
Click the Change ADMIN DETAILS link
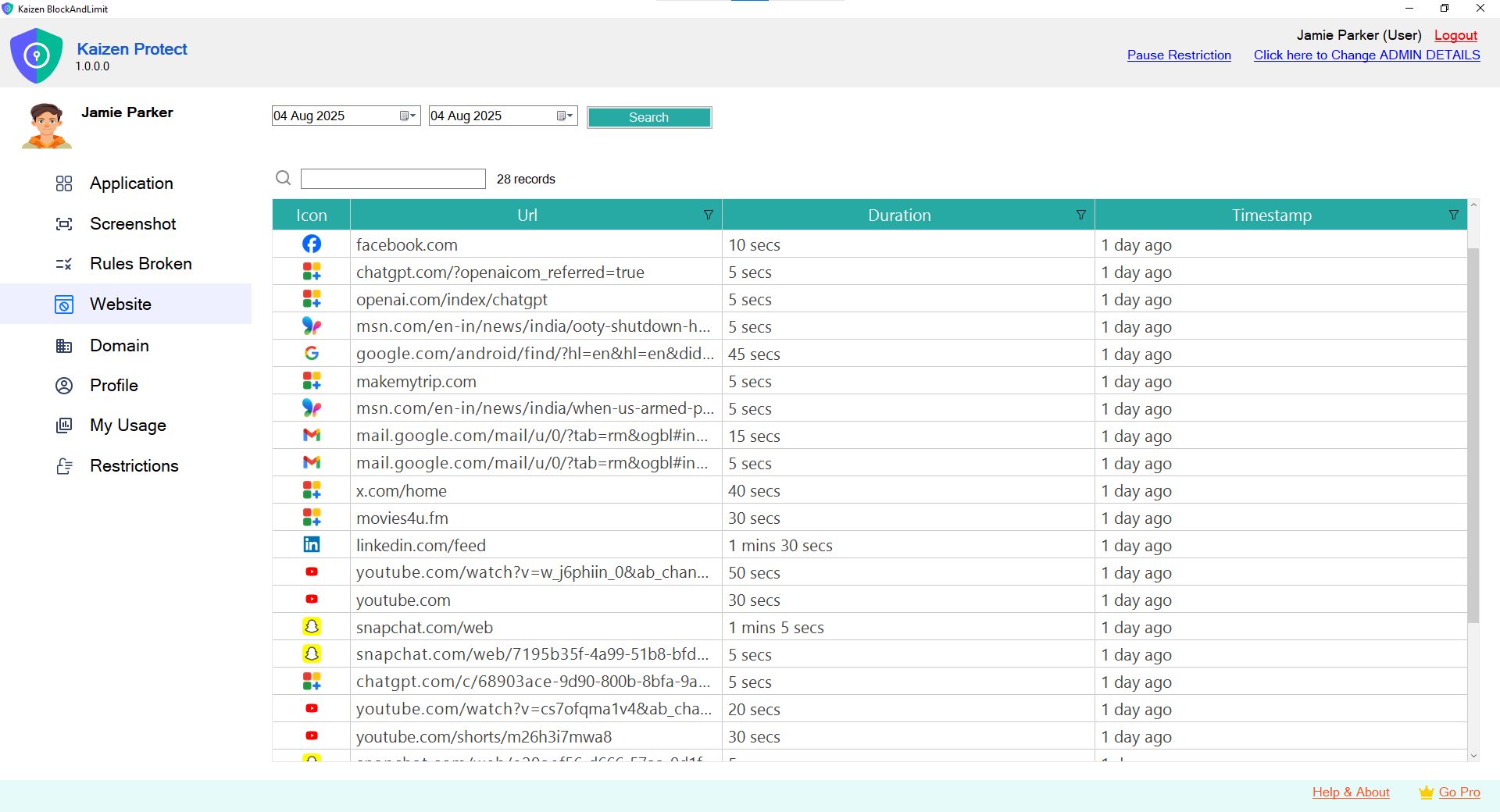coord(1367,55)
